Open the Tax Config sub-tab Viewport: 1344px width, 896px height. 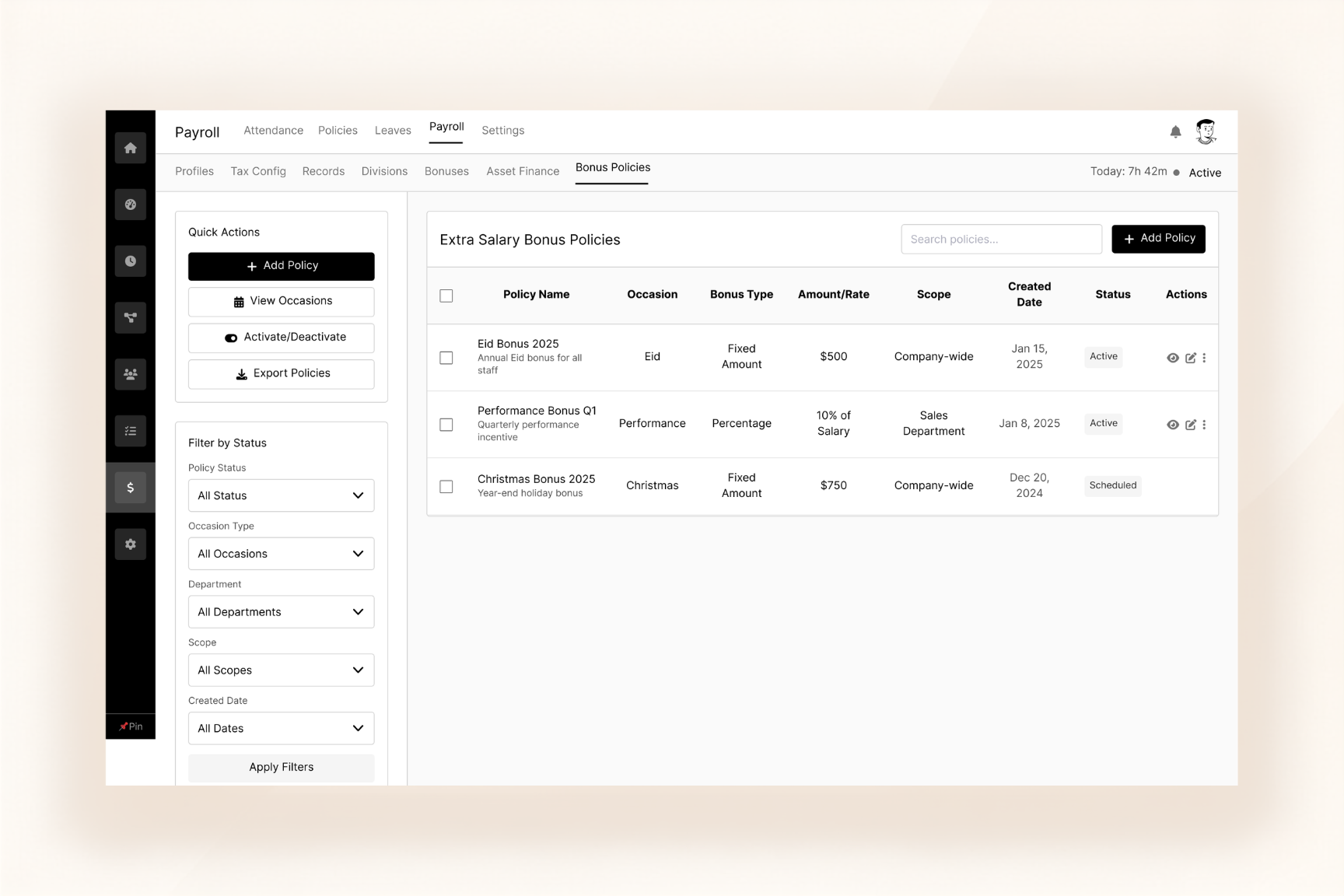click(258, 171)
